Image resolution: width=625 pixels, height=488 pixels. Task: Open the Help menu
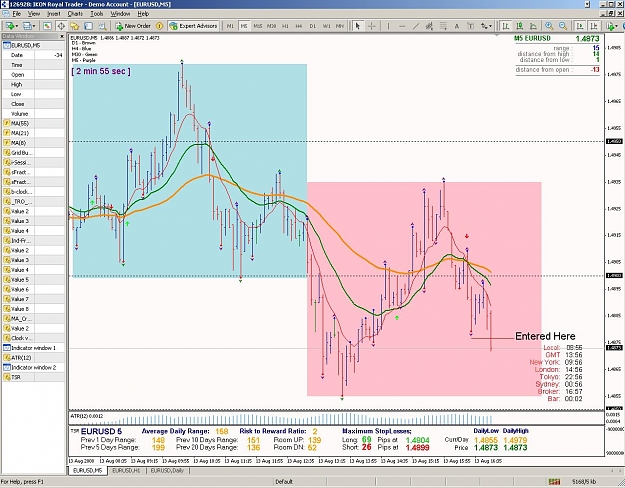click(143, 14)
